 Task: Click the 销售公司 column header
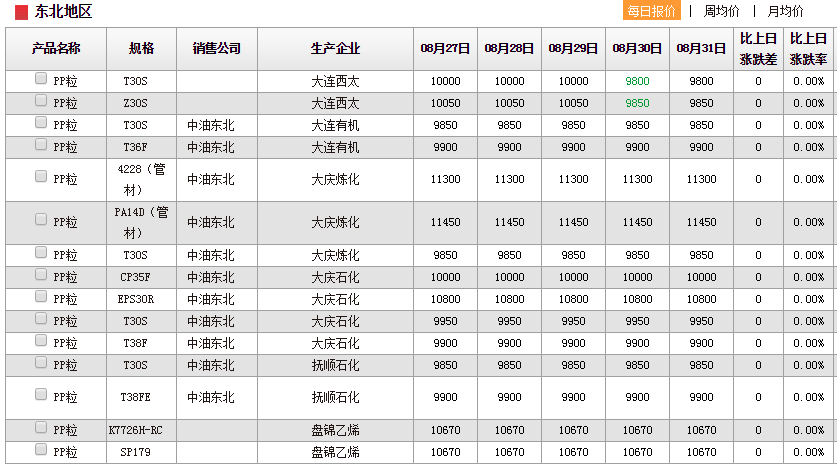coord(217,49)
